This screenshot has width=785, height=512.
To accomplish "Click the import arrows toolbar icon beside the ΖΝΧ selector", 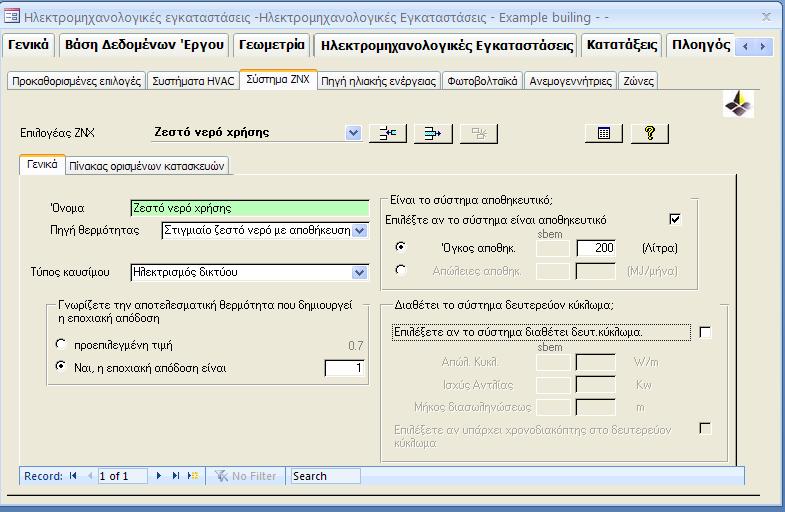I will pos(387,133).
